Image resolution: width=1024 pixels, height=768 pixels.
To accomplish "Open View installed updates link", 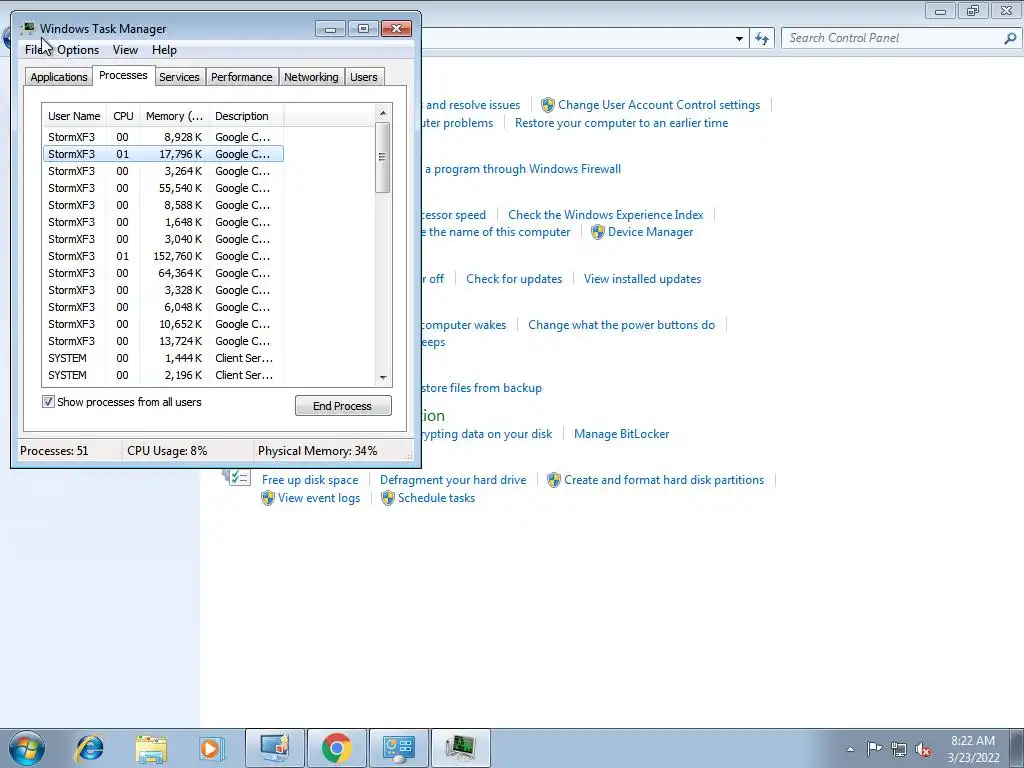I will 642,279.
